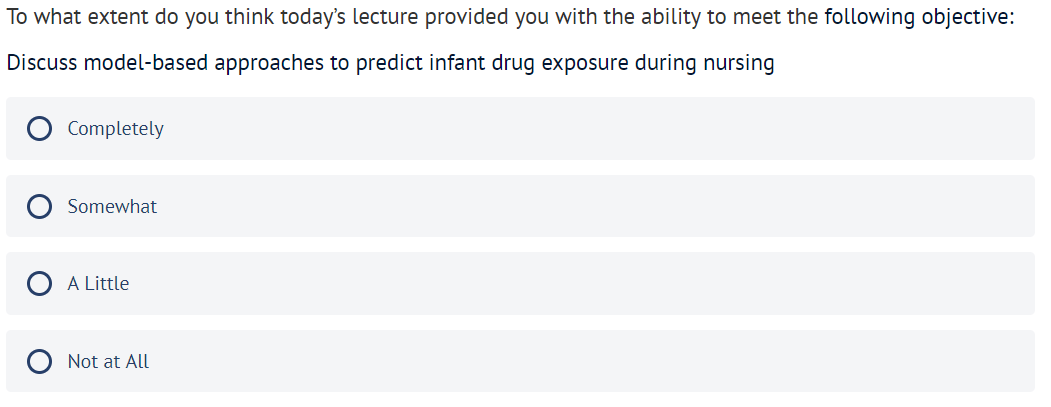Click the blank area of the Not at All row
Screen dimensions: 1051x407
coord(600,361)
